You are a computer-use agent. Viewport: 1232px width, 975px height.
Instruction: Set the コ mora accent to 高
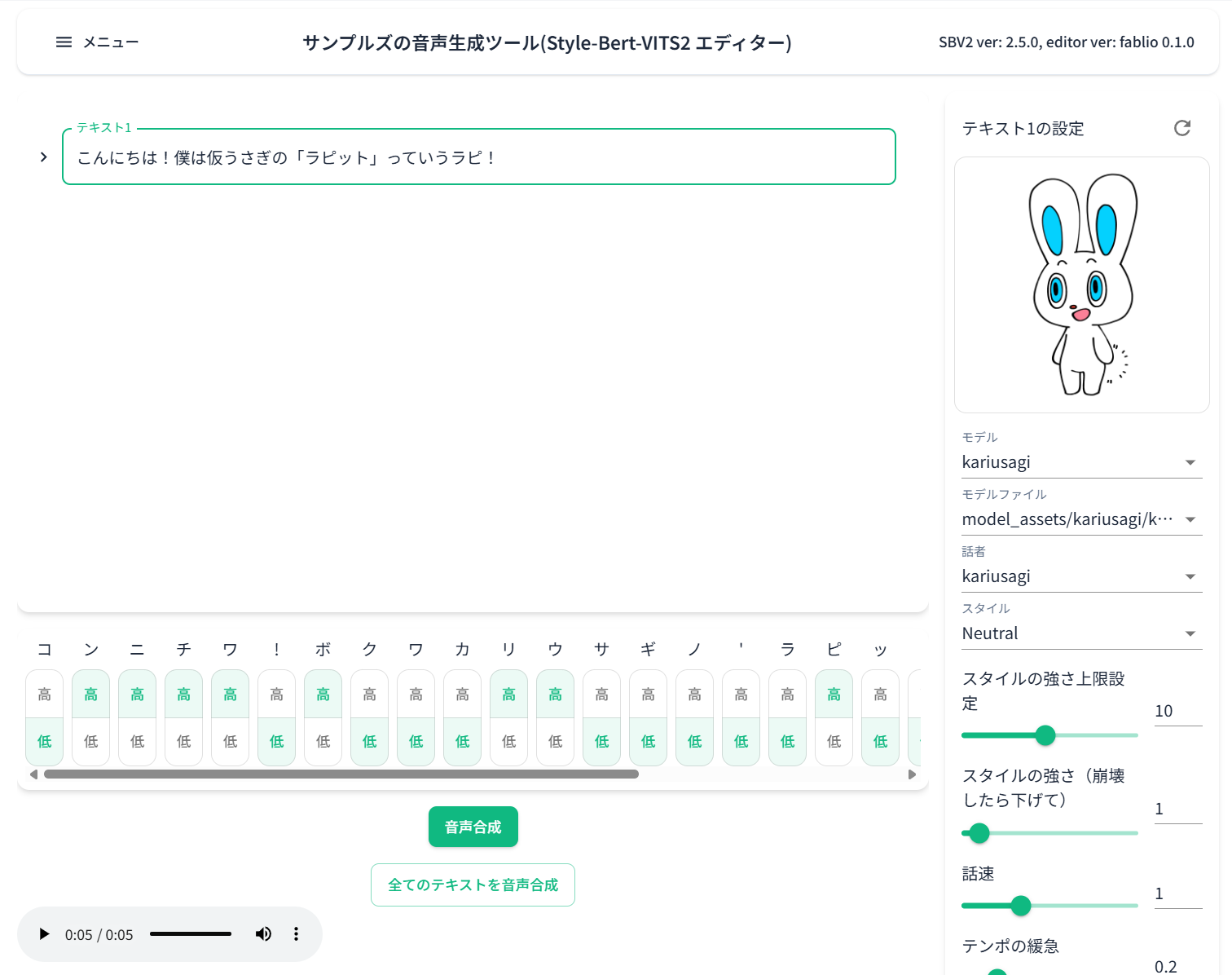pos(44,693)
